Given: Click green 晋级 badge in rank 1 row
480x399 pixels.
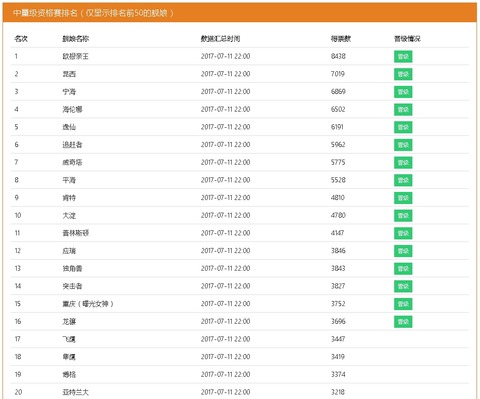Looking at the screenshot, I should point(403,56).
